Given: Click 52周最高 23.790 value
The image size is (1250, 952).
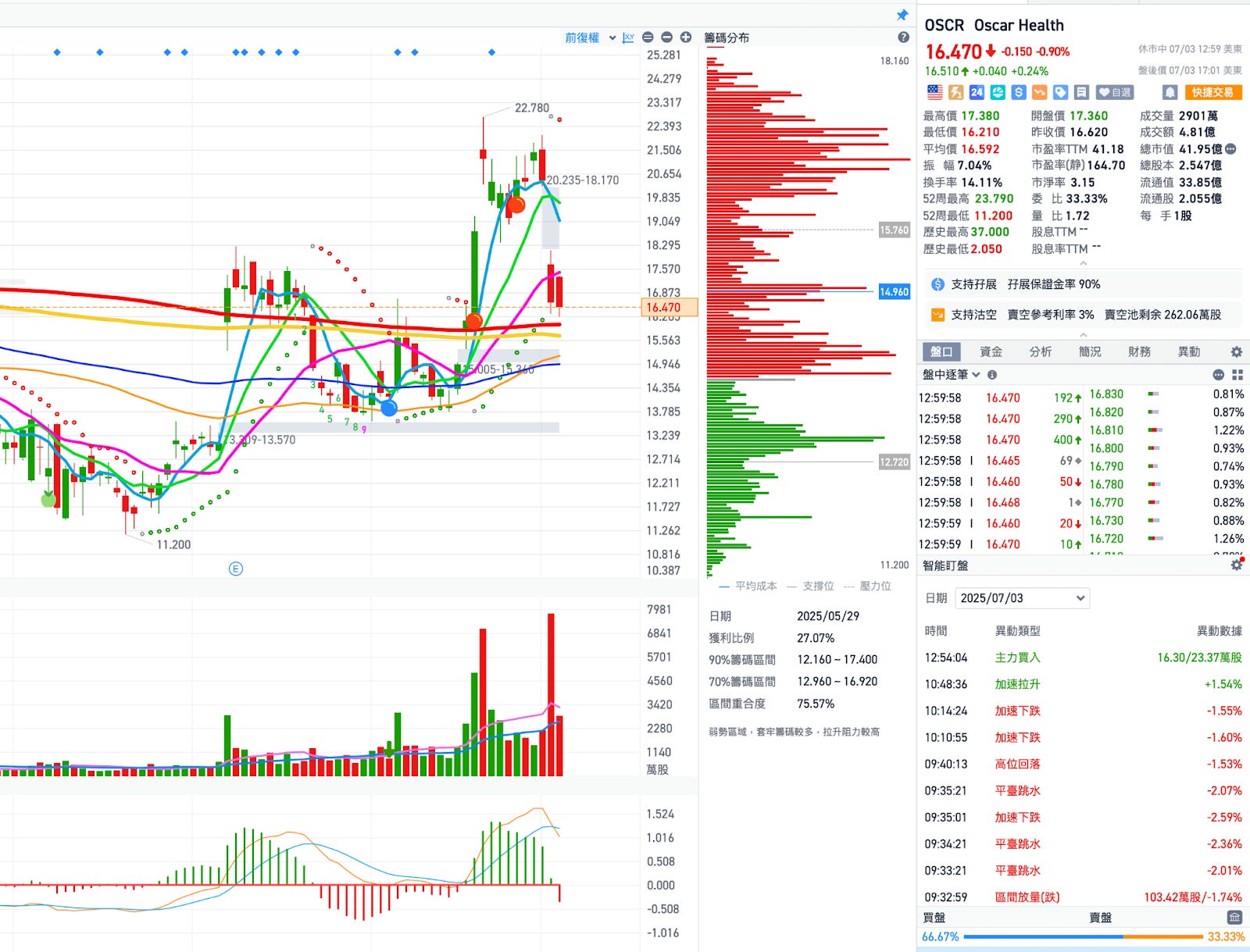Looking at the screenshot, I should coord(994,199).
